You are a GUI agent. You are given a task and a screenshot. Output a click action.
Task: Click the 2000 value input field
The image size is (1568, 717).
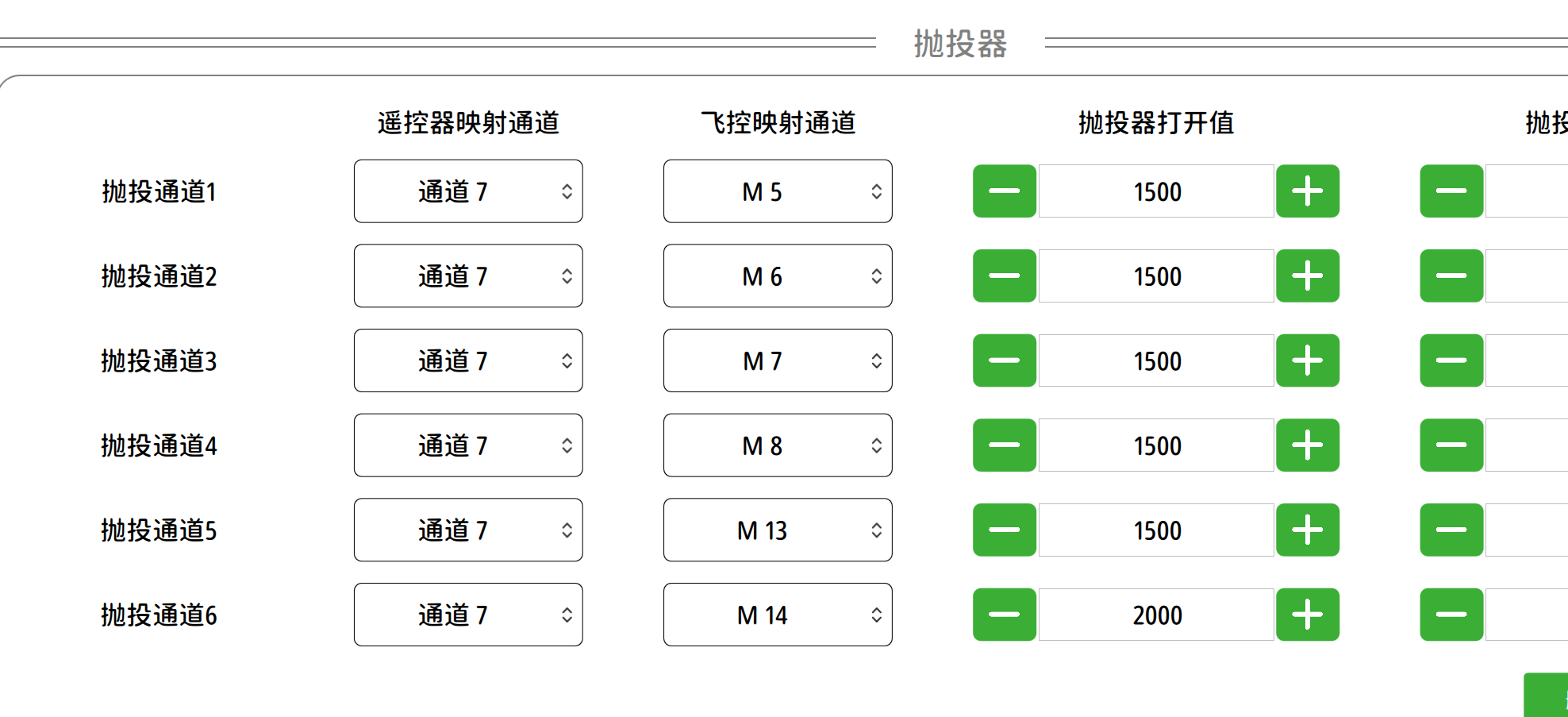1156,615
